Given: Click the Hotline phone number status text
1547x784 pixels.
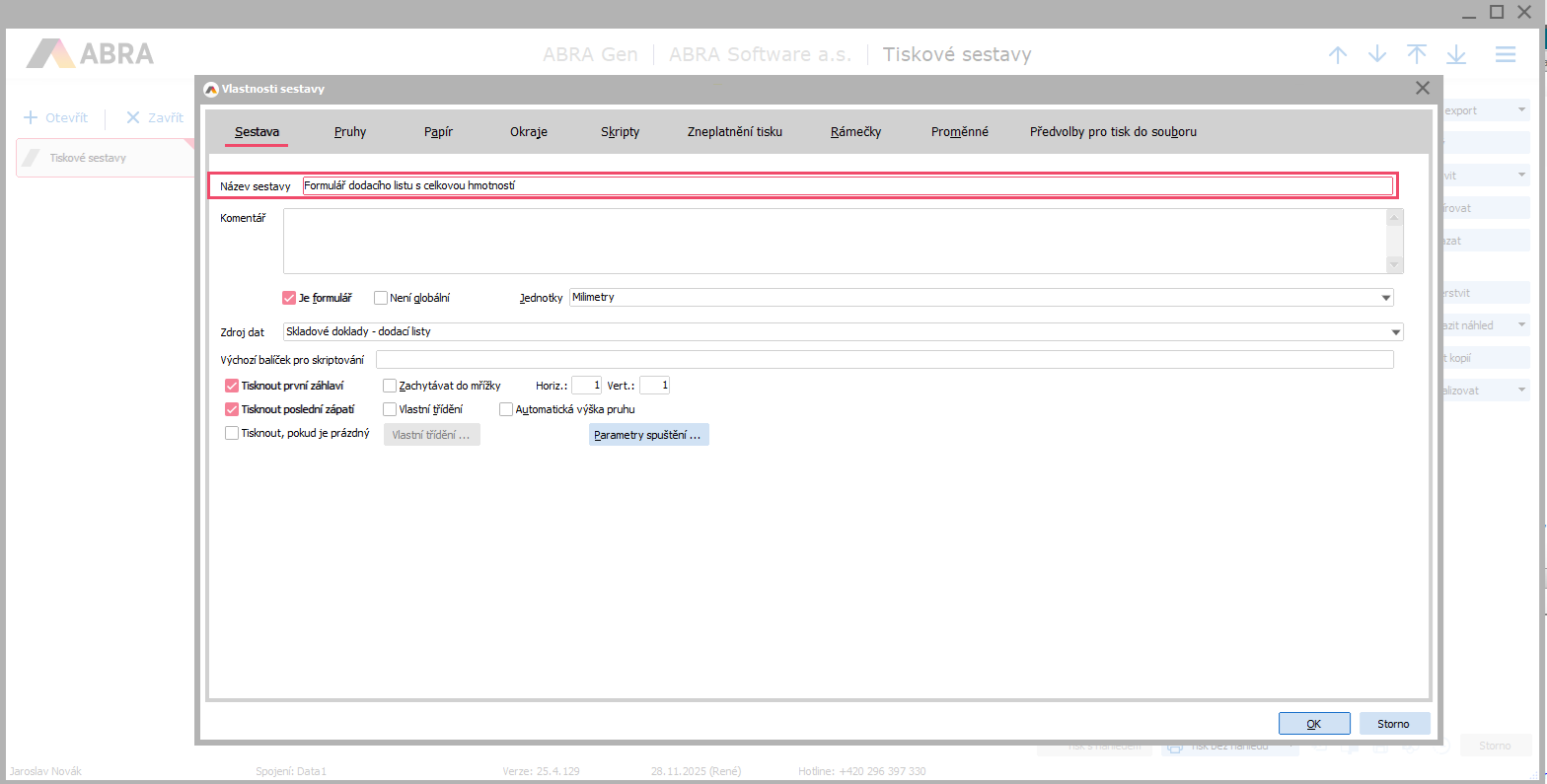Looking at the screenshot, I should click(x=862, y=771).
